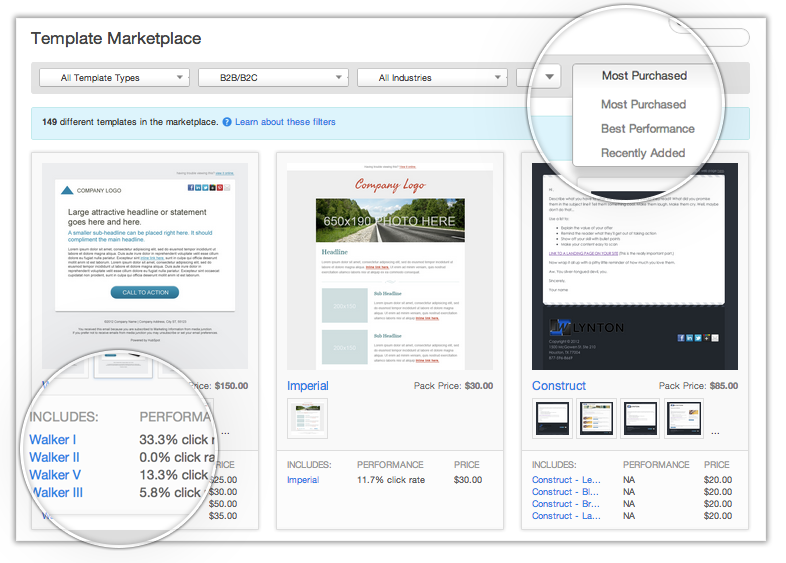The height and width of the screenshot is (563, 786).
Task: Expand the B2B/B2C filter dropdown
Action: [272, 78]
